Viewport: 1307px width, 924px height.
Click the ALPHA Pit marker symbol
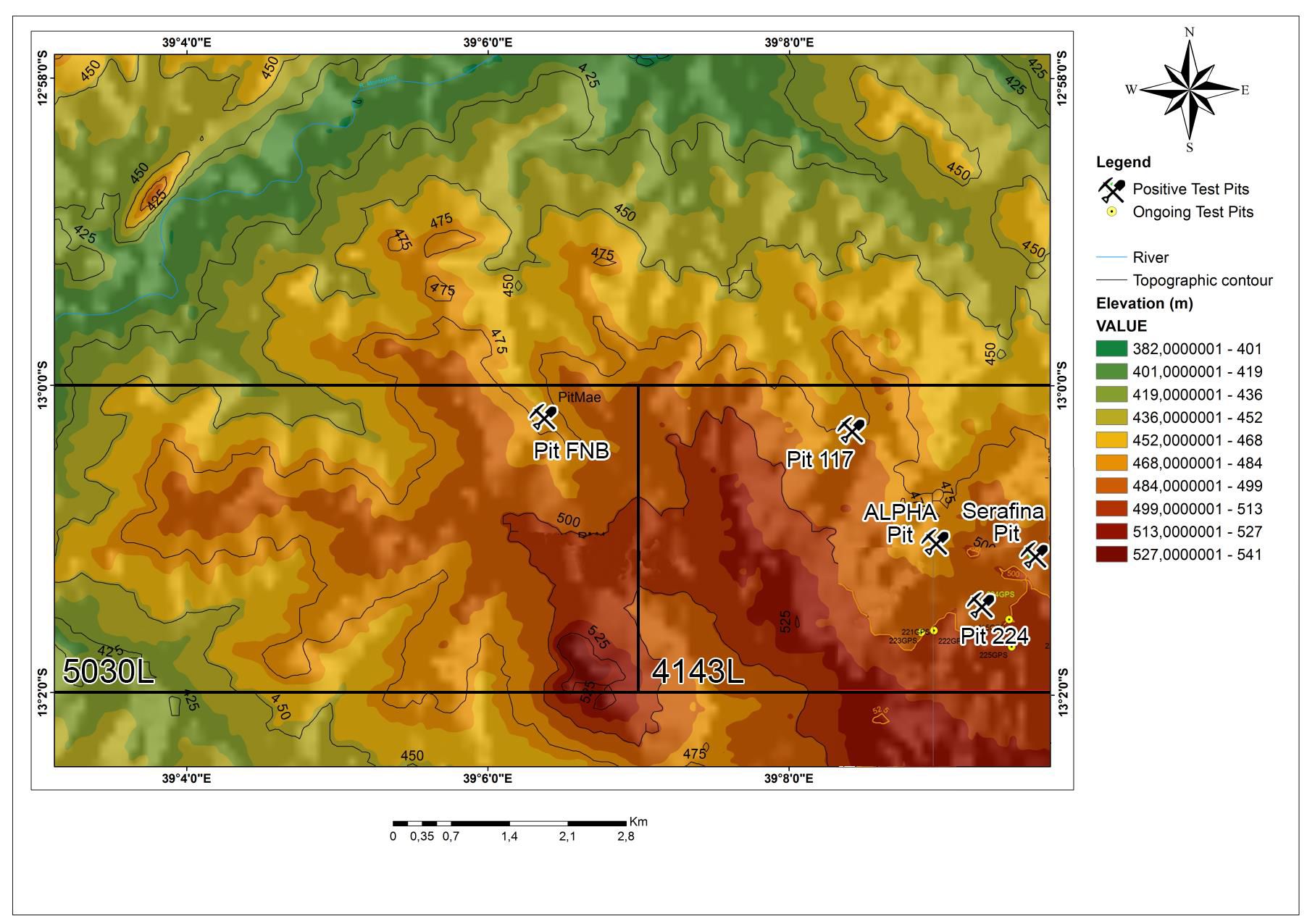tap(935, 542)
